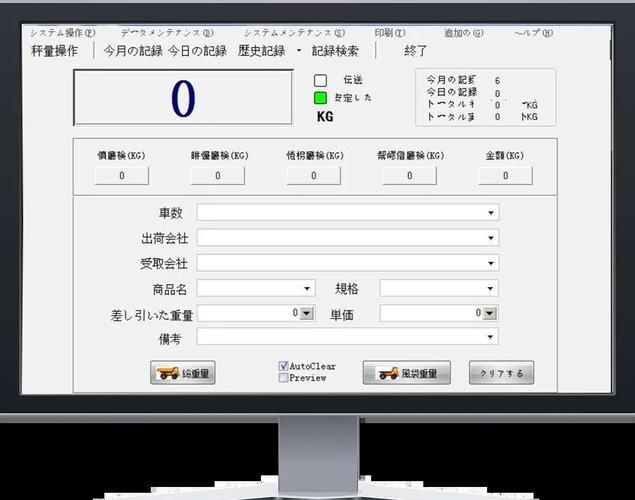The height and width of the screenshot is (500, 635).
Task: Open the 規格 dropdown
Action: pos(490,289)
